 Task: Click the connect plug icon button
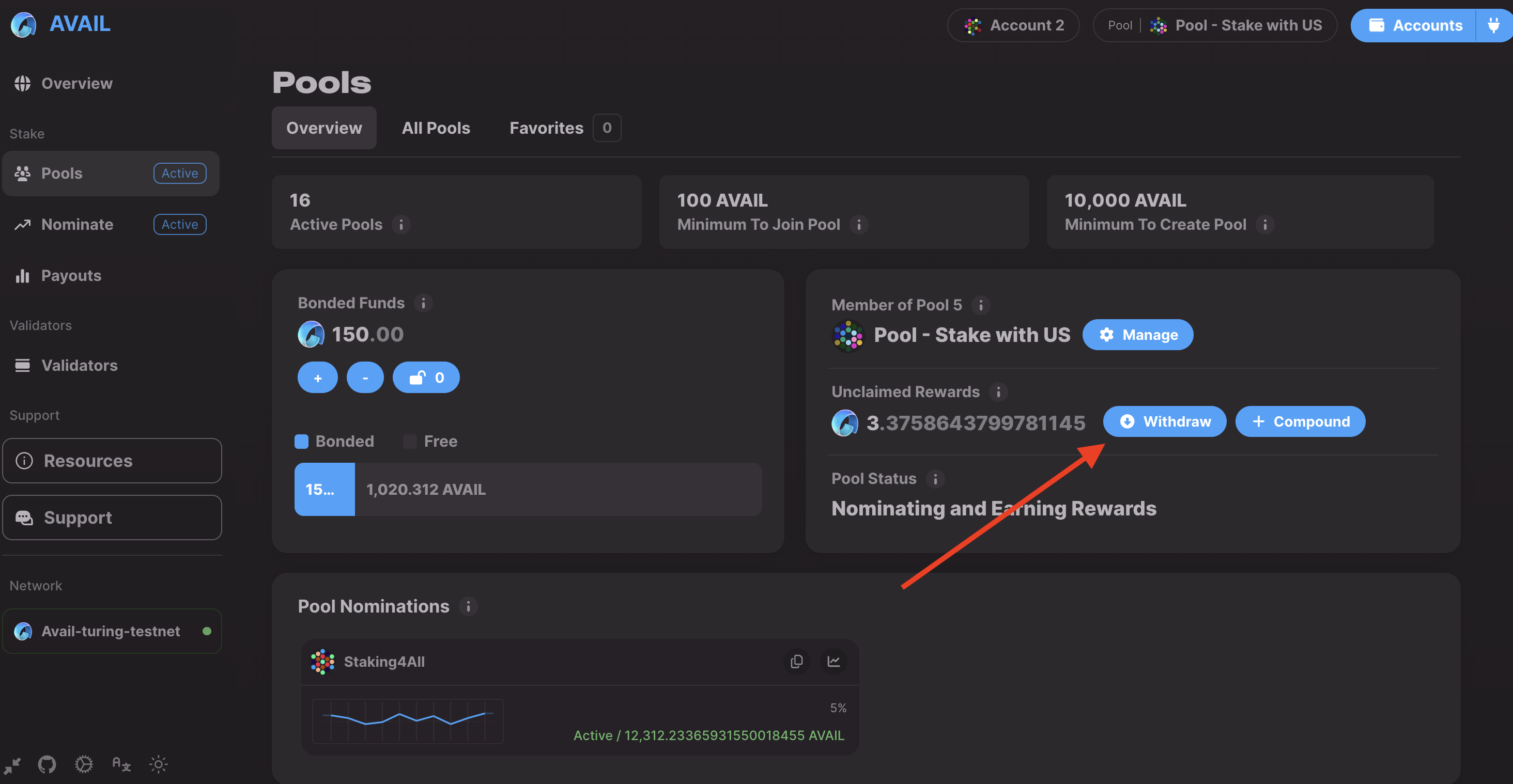click(x=1493, y=25)
